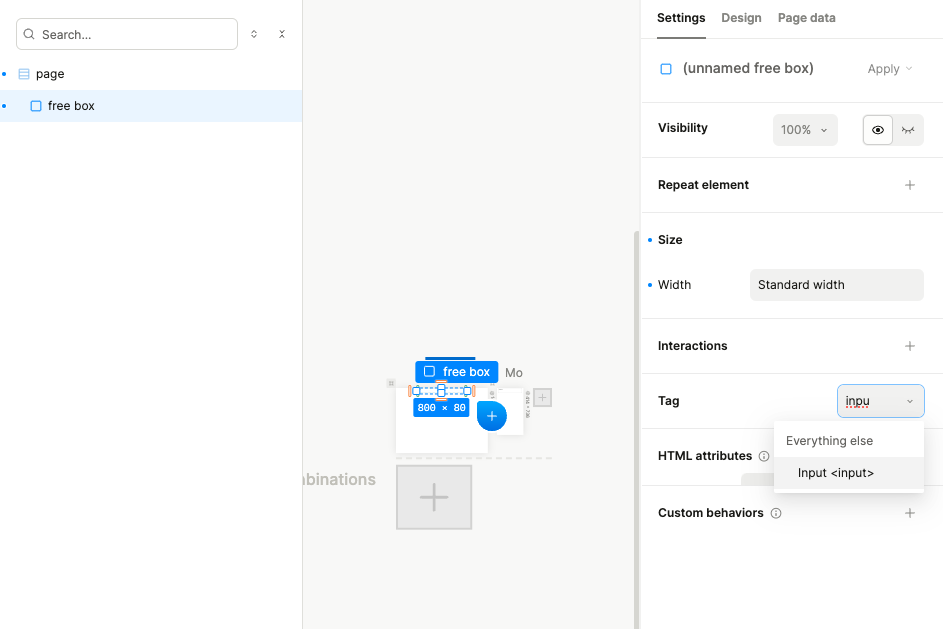This screenshot has height=629, width=943.
Task: Click the collapse all tree icon
Action: click(282, 34)
